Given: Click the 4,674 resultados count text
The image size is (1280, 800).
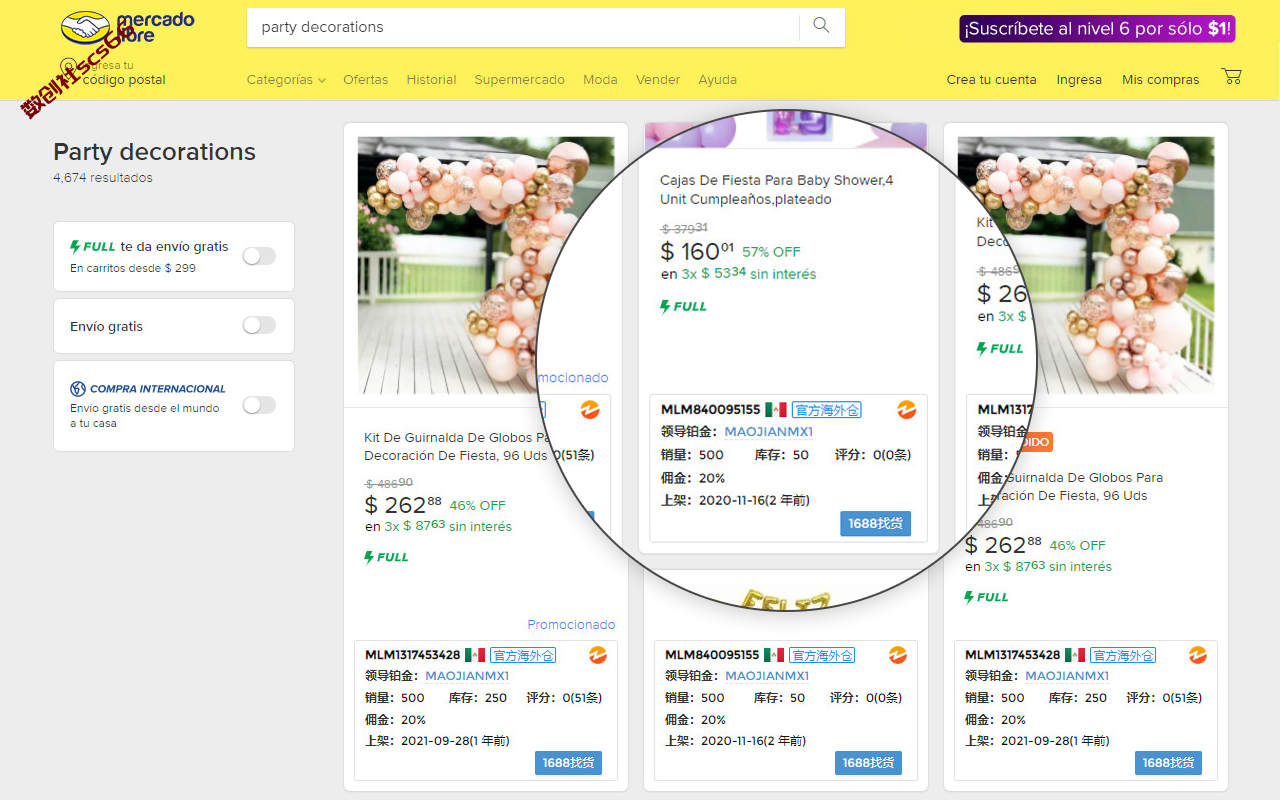Looking at the screenshot, I should (103, 178).
